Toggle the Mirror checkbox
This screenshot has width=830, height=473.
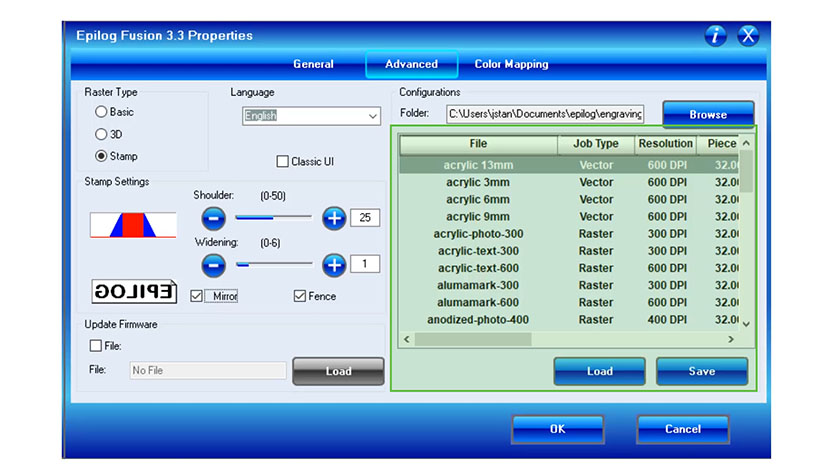pos(196,296)
